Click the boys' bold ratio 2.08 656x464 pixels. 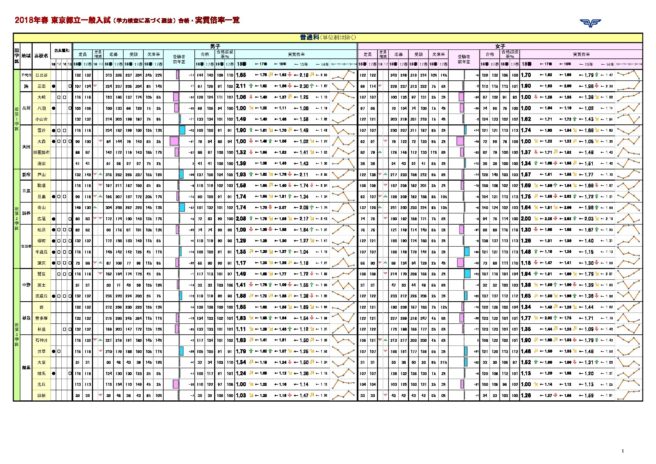pos(241,218)
